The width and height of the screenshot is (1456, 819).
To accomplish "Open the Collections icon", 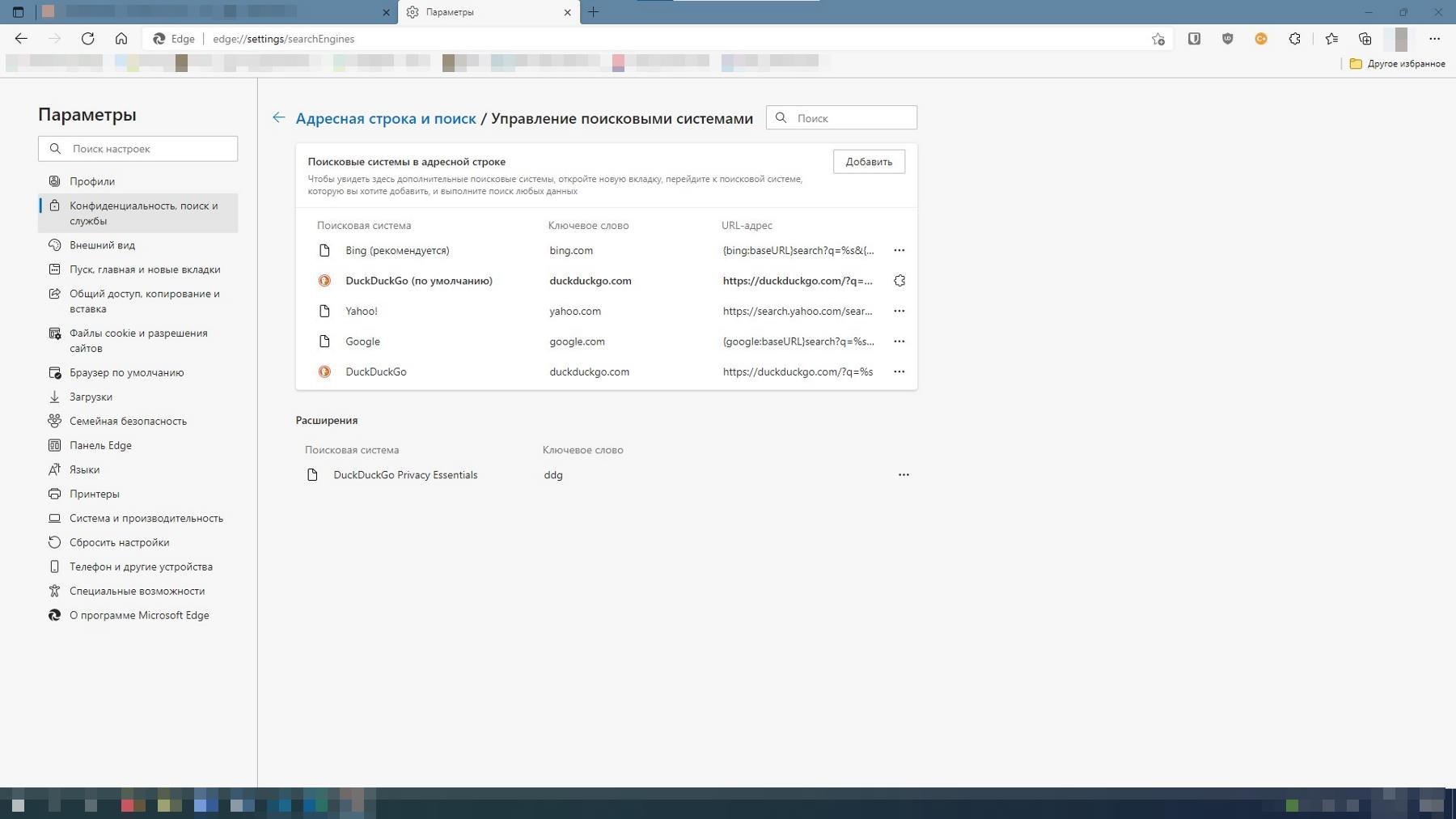I will (1365, 39).
